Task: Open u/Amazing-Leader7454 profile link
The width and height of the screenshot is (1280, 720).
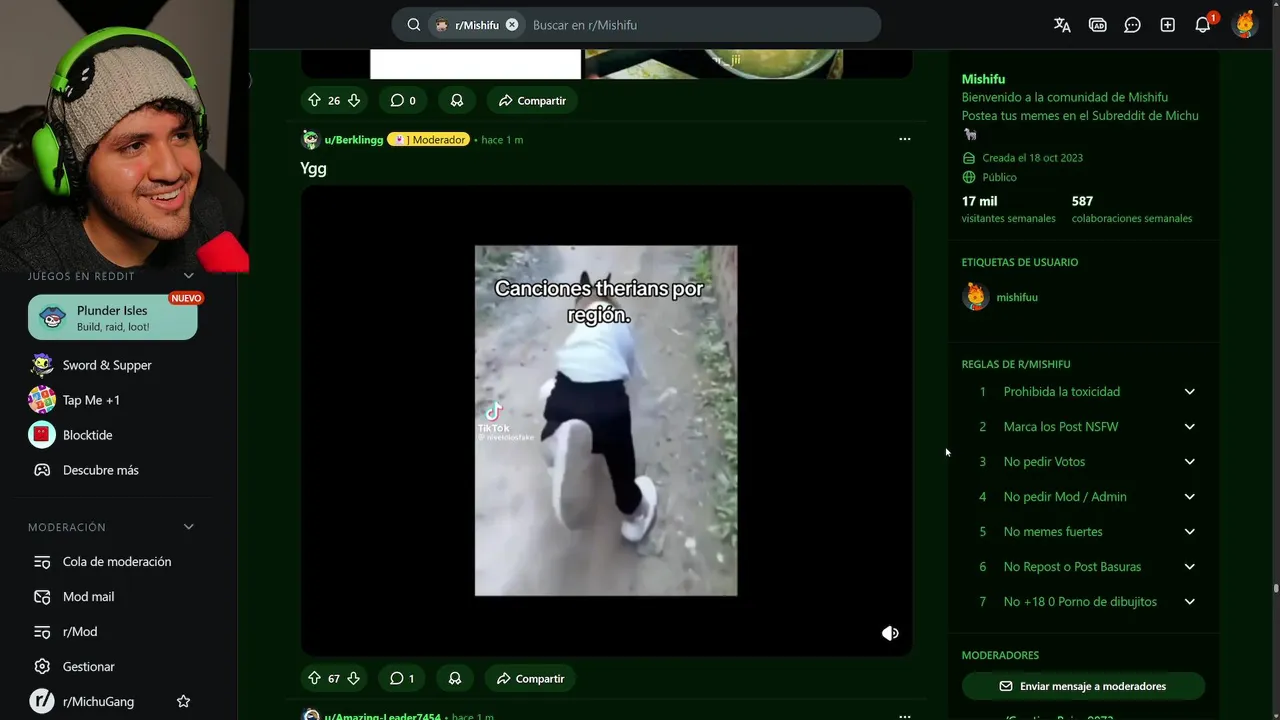Action: (382, 716)
